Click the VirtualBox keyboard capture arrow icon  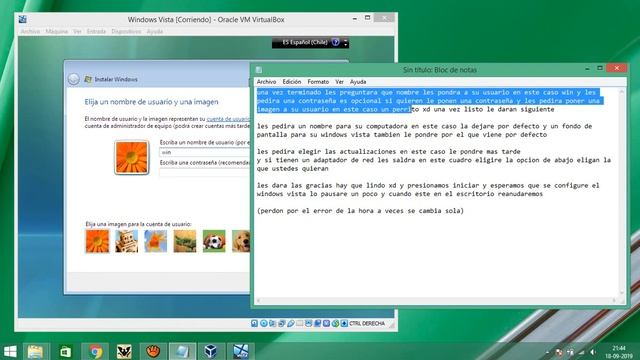point(344,323)
